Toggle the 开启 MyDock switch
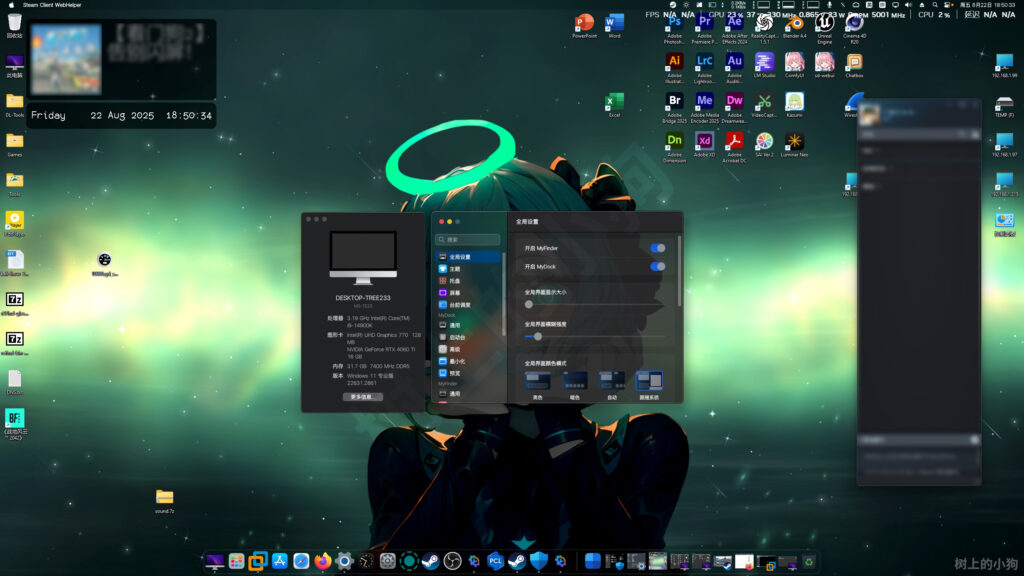This screenshot has height=576, width=1024. click(658, 266)
